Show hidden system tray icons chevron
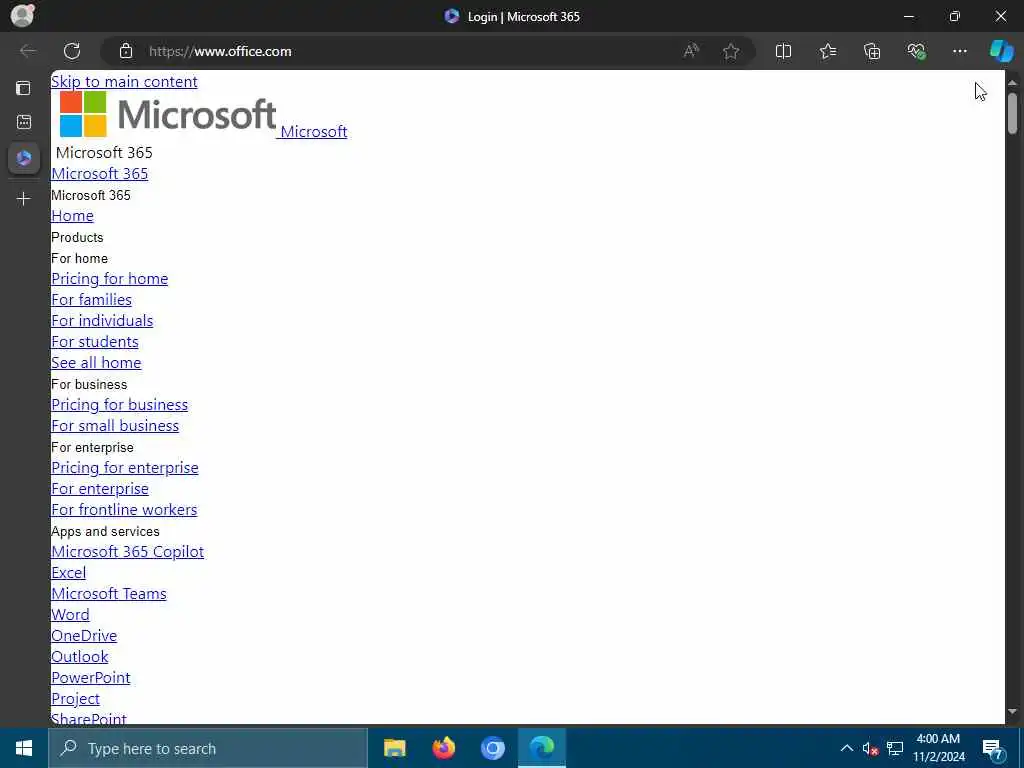 (x=846, y=748)
